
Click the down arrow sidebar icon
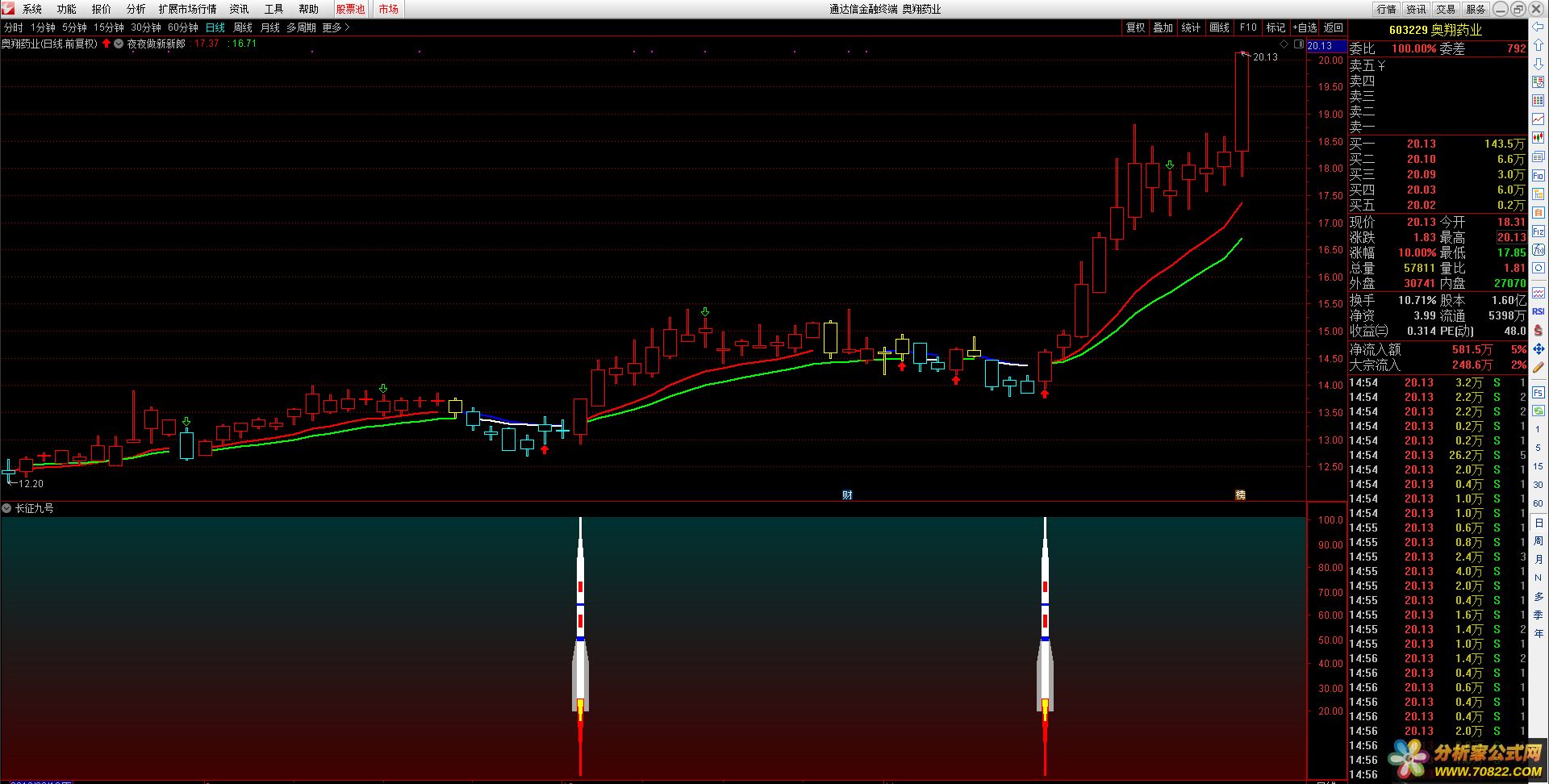click(1539, 63)
